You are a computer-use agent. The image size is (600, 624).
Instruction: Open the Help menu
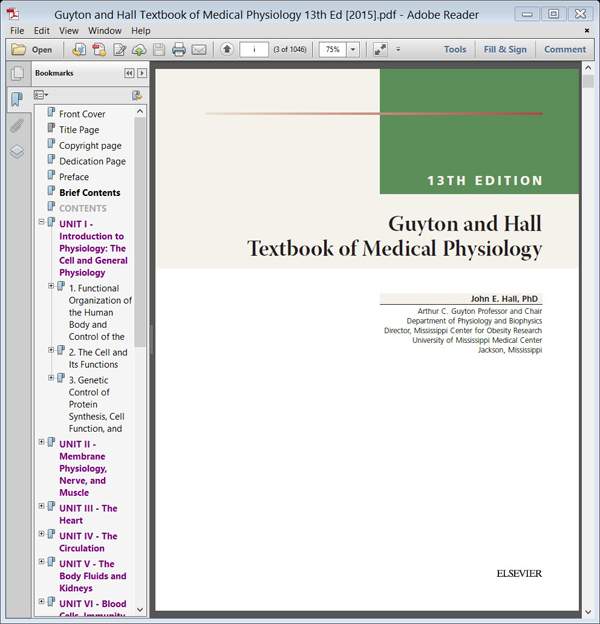click(x=141, y=31)
